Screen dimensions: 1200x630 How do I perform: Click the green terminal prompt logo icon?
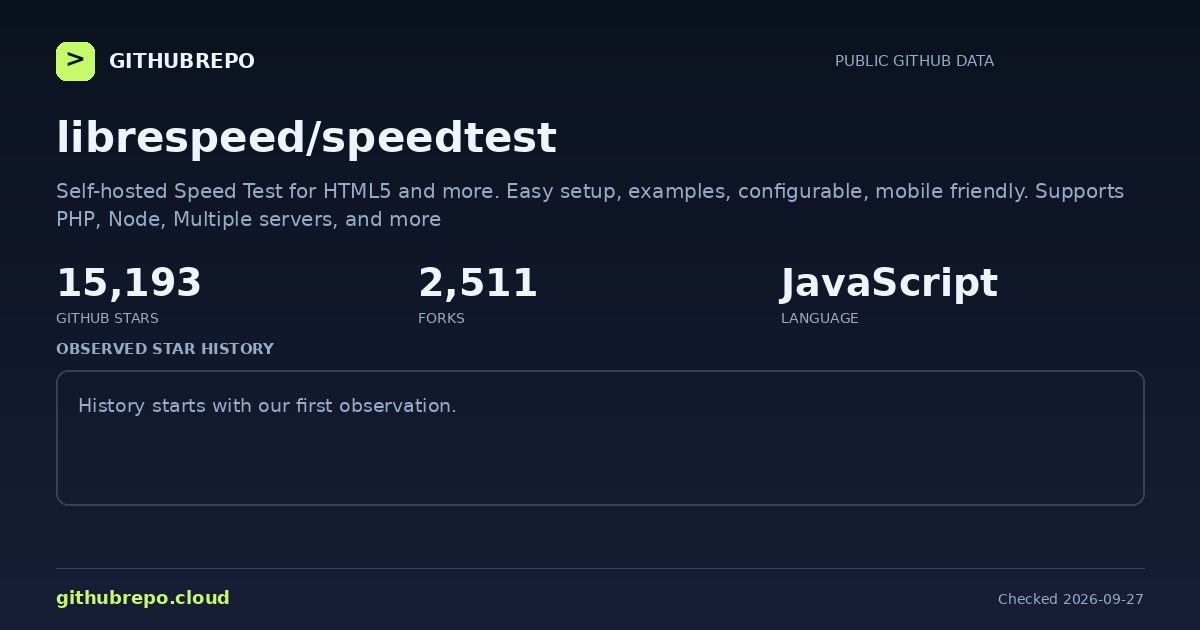75,61
